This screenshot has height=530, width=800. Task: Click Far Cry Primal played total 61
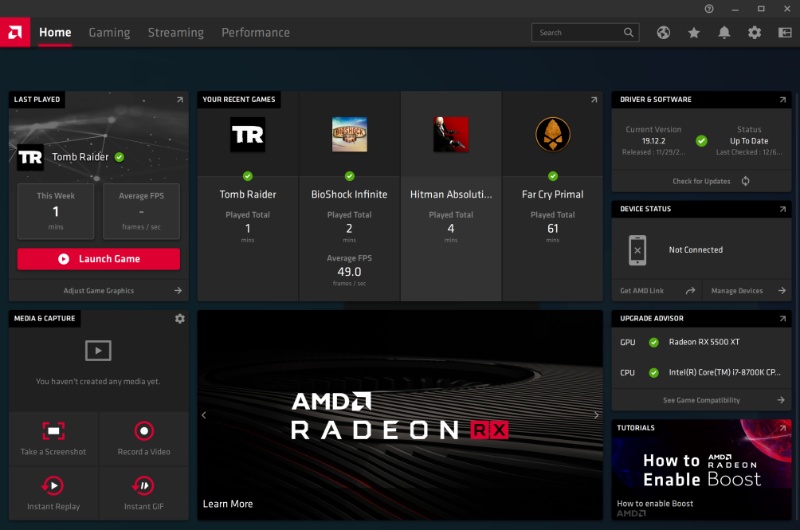click(x=553, y=229)
